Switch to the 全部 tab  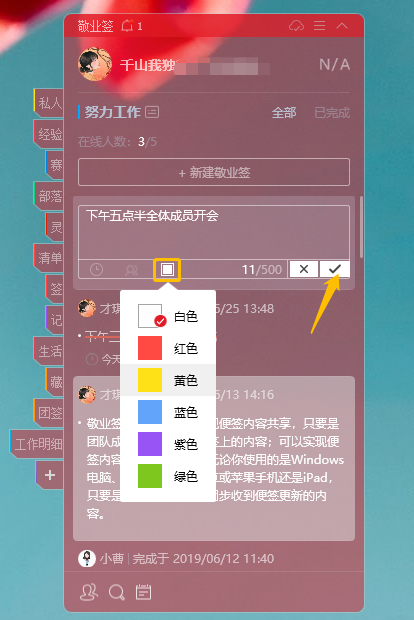click(284, 113)
